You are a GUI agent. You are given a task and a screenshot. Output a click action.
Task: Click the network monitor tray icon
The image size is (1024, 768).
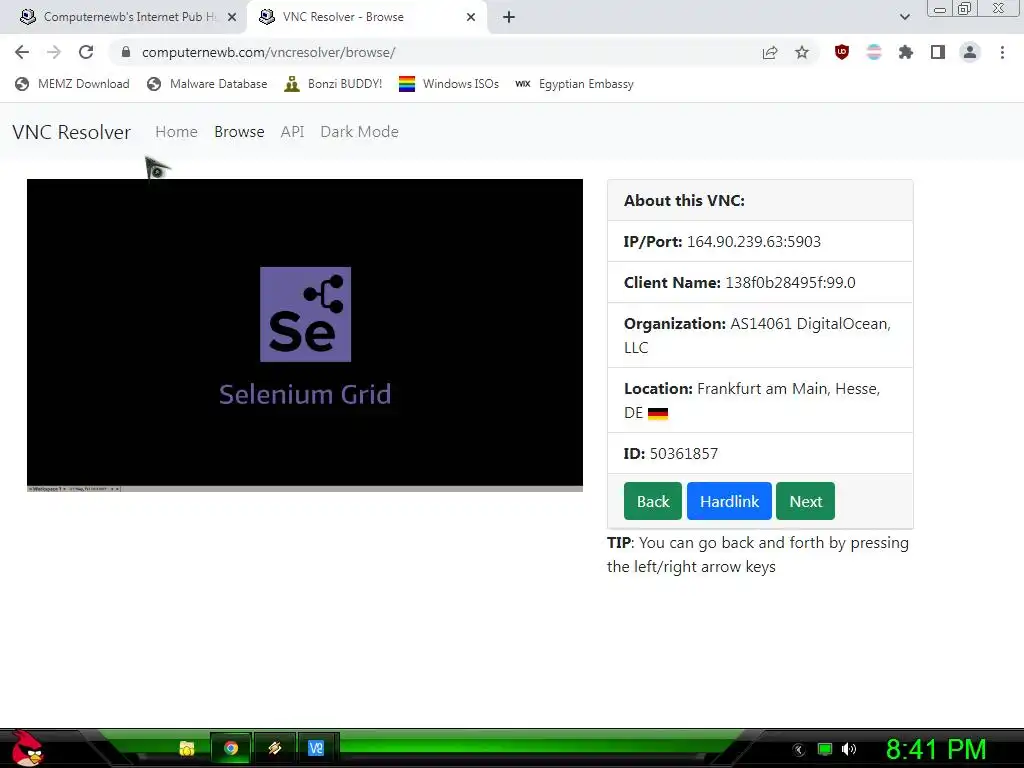pyautogui.click(x=825, y=749)
